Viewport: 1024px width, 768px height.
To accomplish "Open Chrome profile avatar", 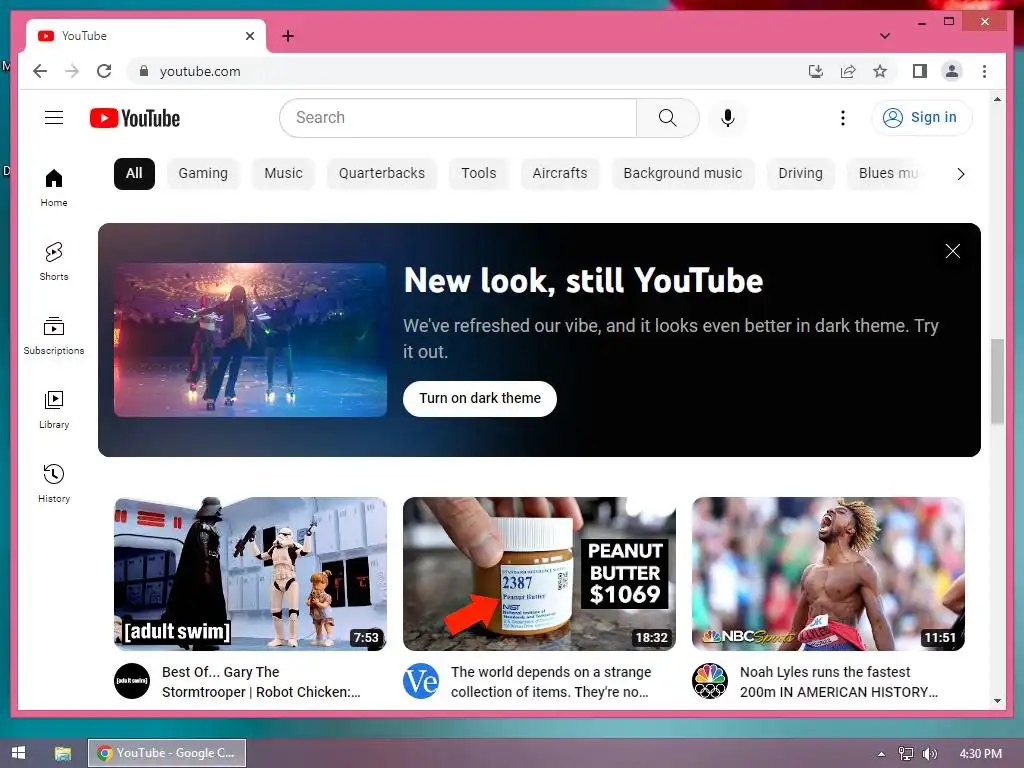I will coord(952,71).
